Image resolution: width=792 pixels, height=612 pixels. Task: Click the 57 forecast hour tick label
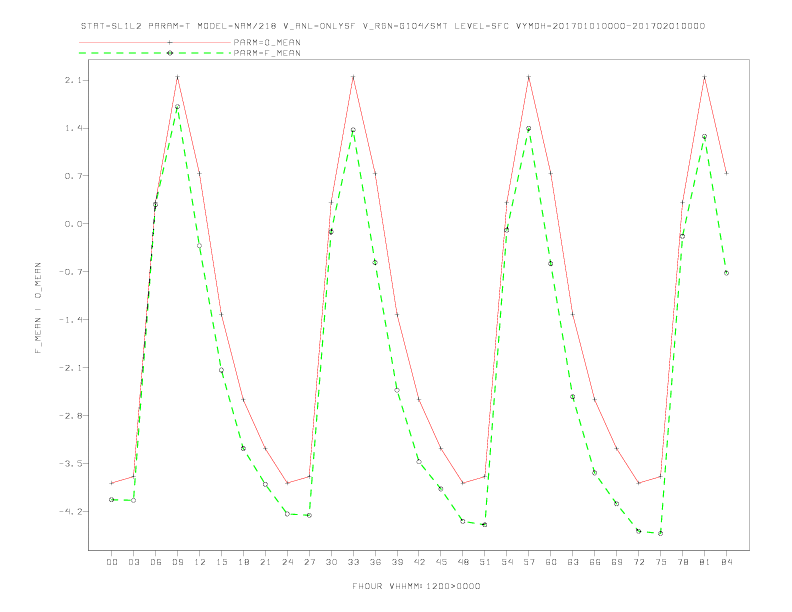point(529,562)
